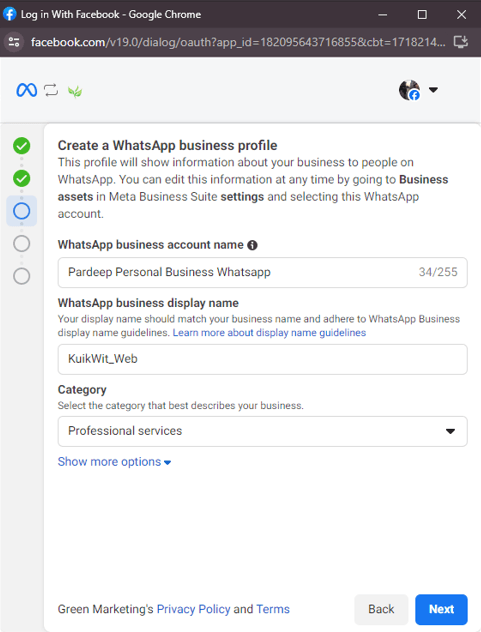Image resolution: width=481 pixels, height=632 pixels.
Task: Edit the WhatsApp business account name field
Action: 262,272
